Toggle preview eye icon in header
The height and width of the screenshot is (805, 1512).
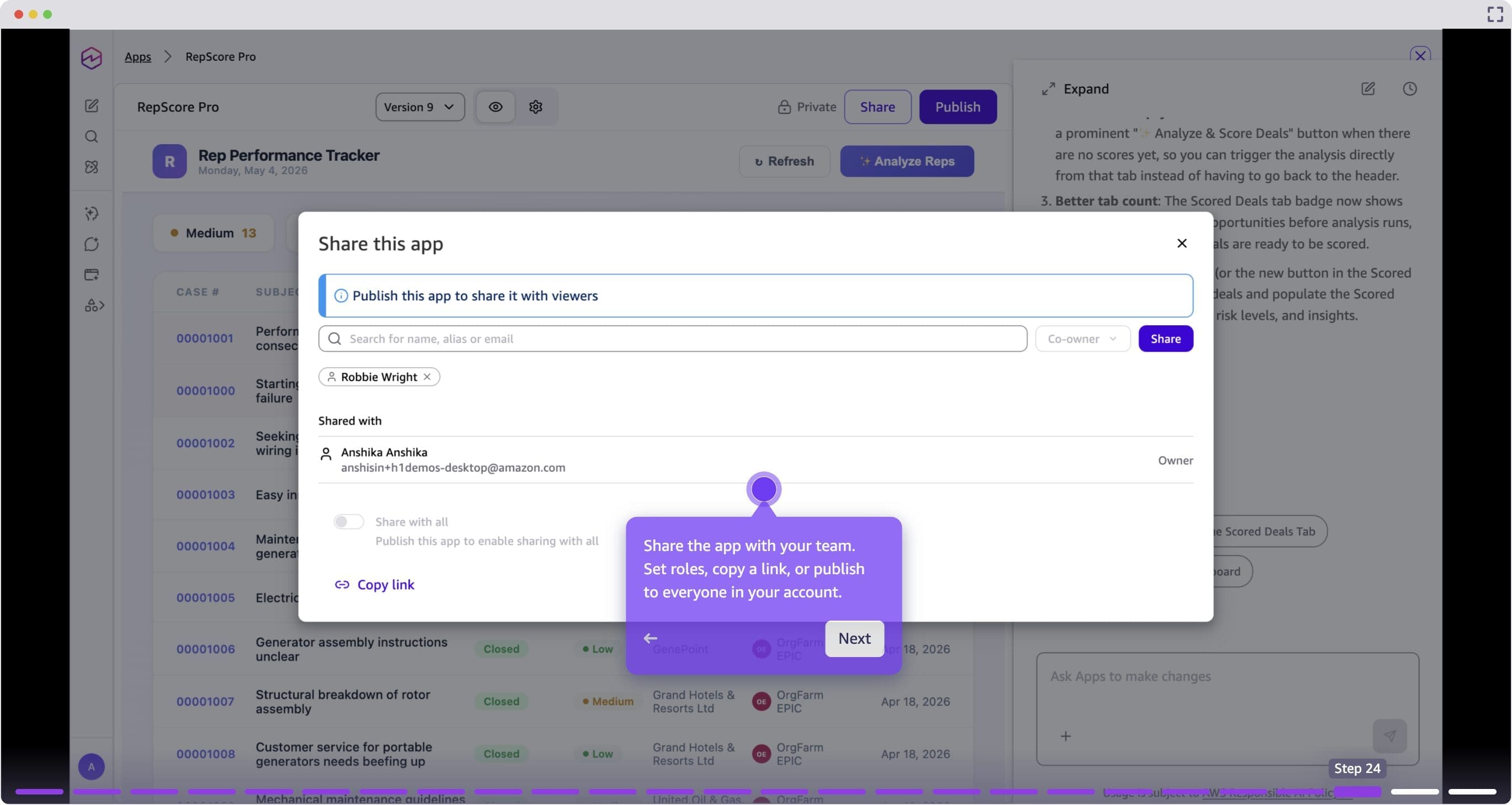[x=495, y=107]
